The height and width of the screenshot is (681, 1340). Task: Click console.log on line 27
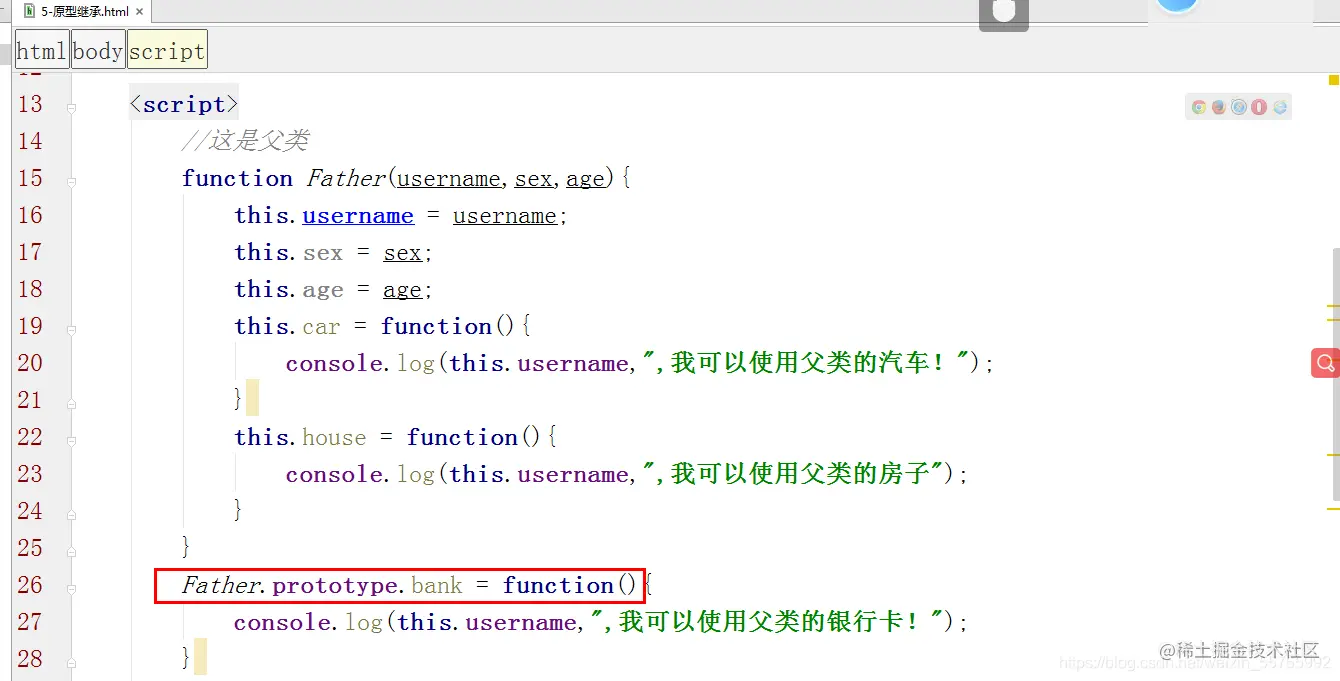point(308,622)
